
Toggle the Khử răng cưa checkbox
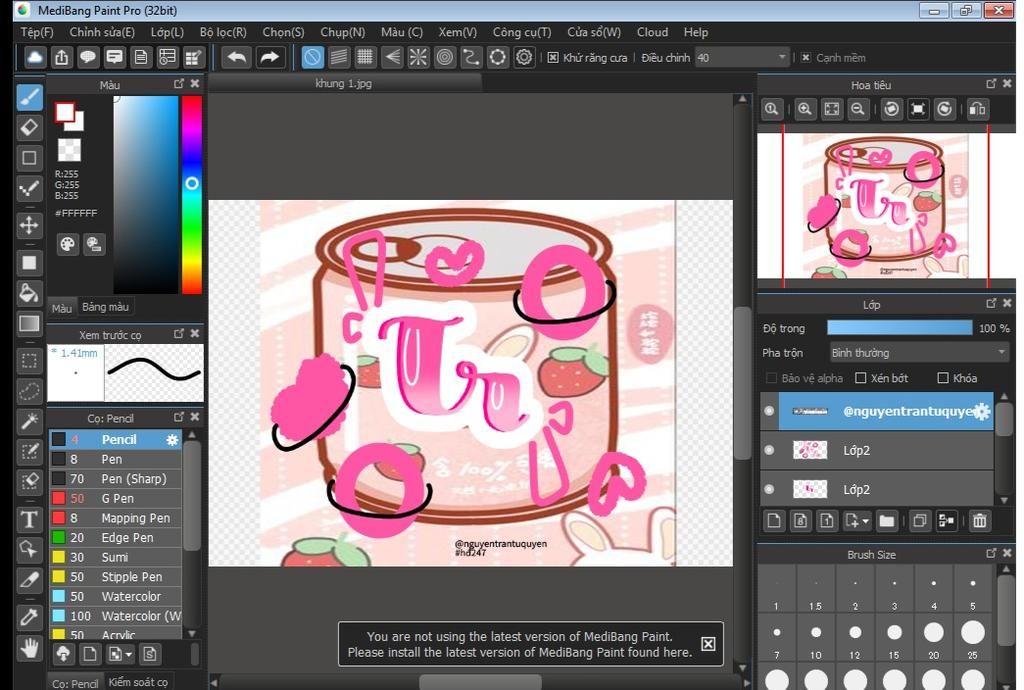click(552, 57)
